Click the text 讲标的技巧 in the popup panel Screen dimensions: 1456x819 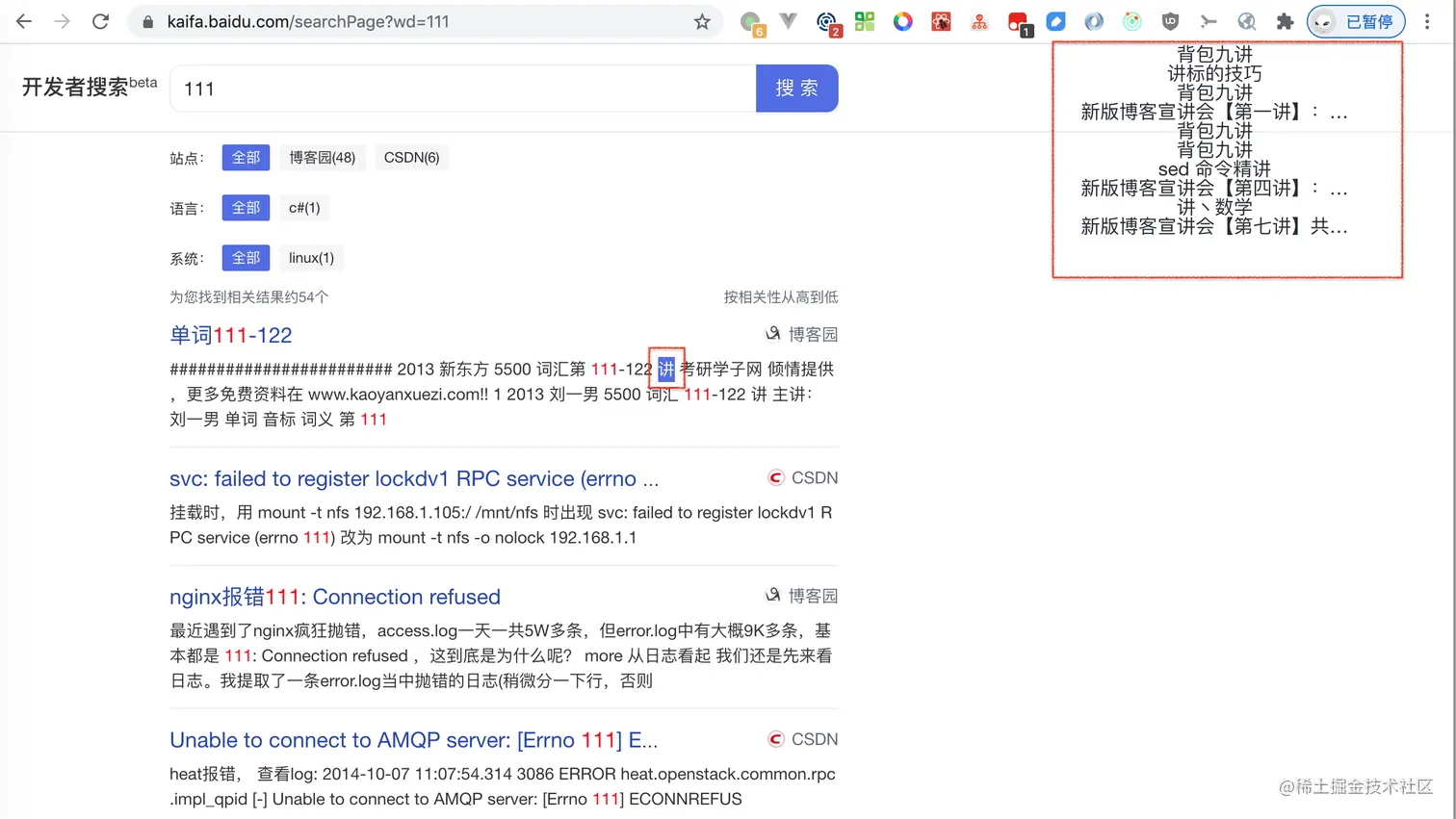[1214, 73]
